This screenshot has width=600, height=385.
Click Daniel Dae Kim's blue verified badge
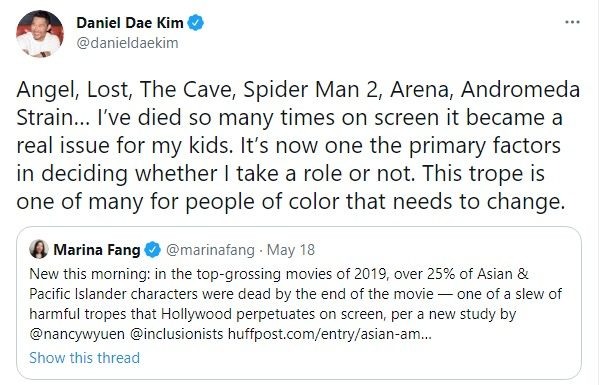click(x=196, y=23)
